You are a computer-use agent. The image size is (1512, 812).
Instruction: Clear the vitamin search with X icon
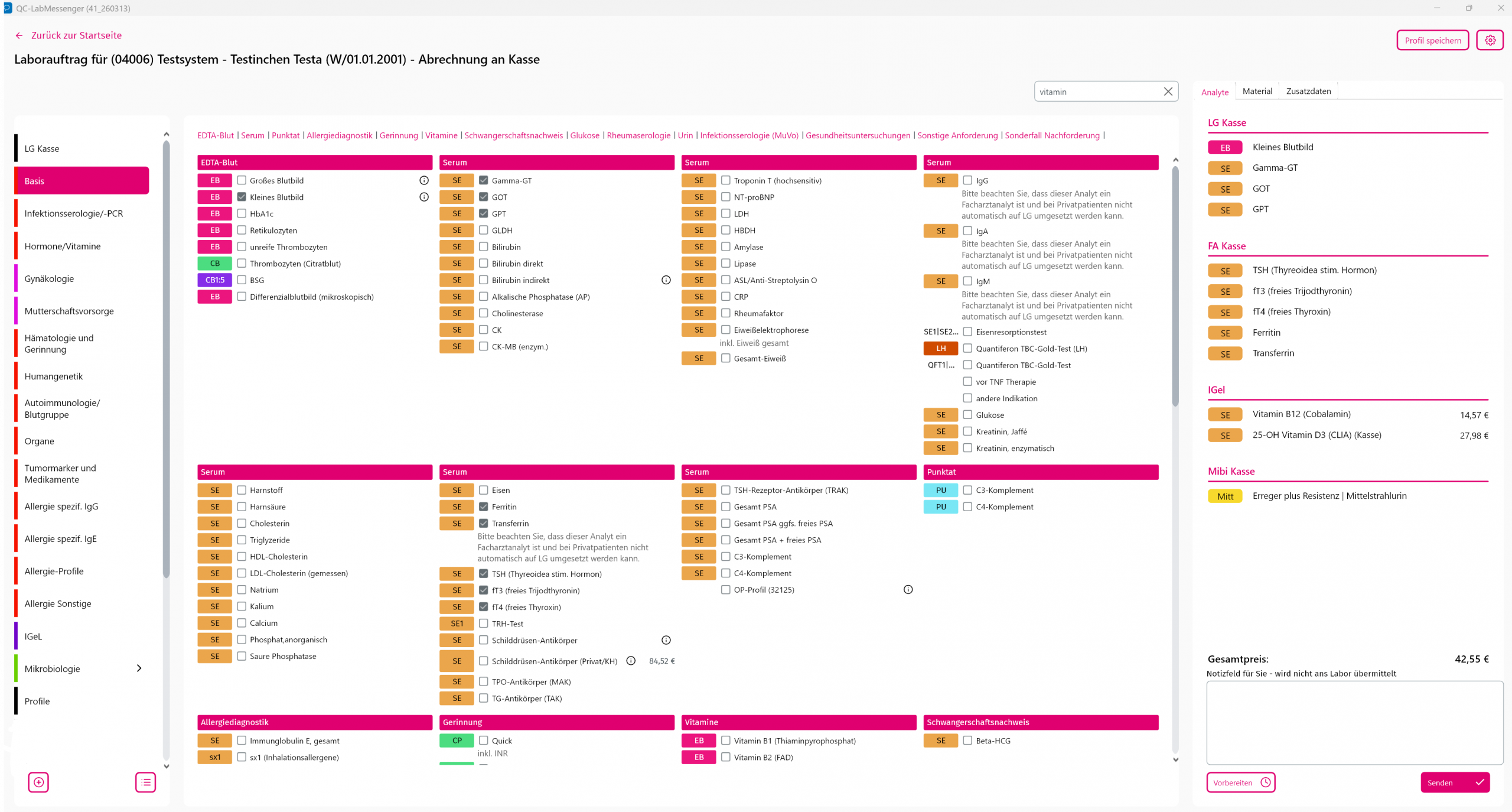click(x=1168, y=92)
